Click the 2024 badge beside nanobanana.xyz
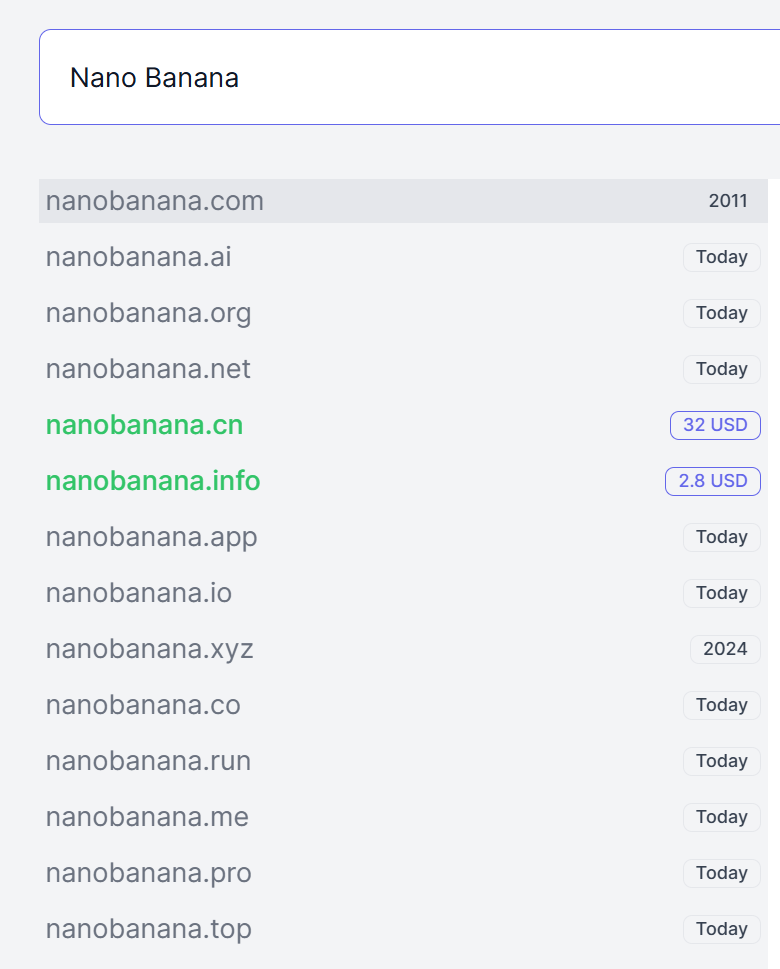Viewport: 780px width, 969px height. (x=725, y=649)
